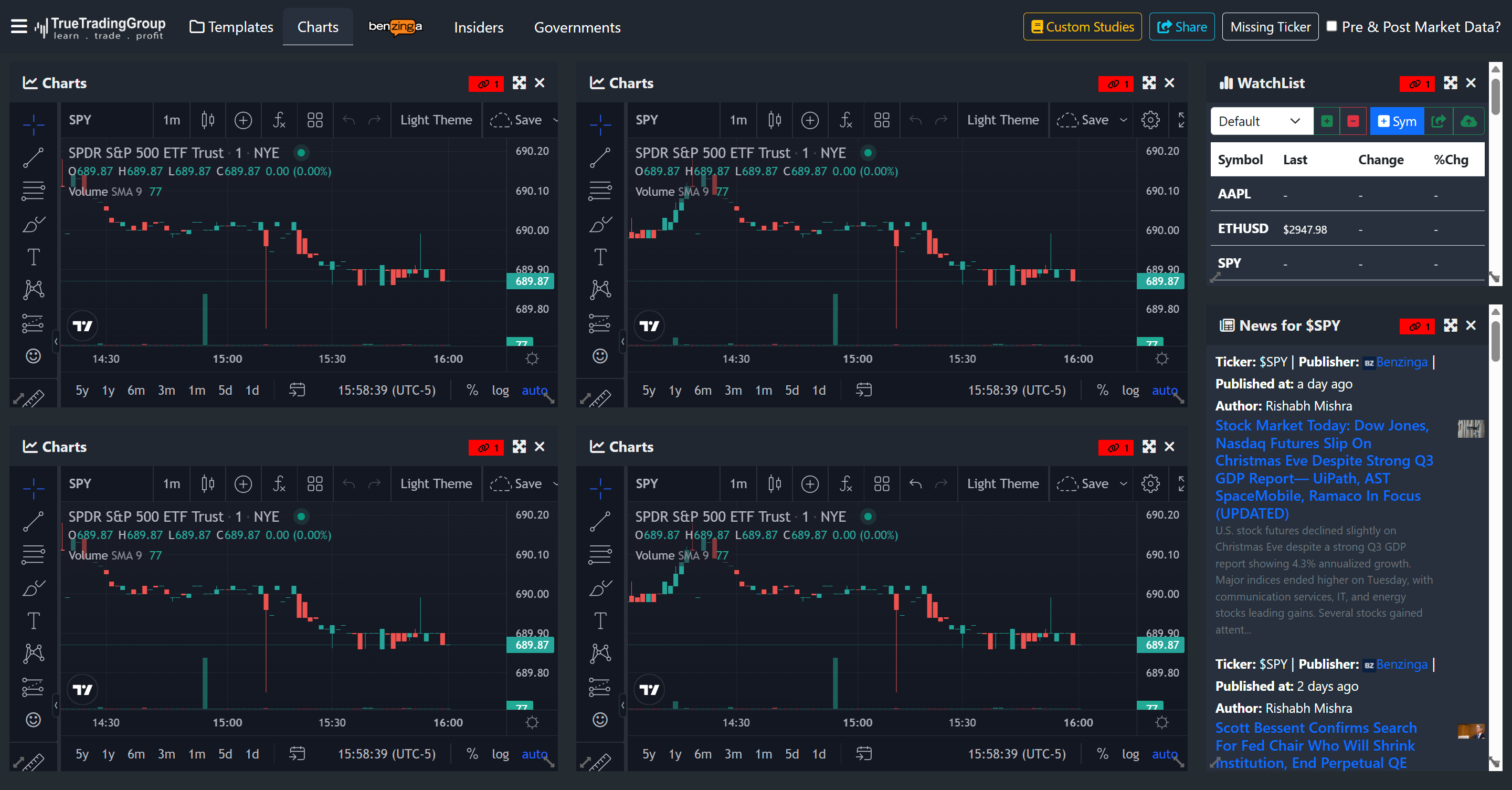Expand the Save options dropdown
Viewport: 1512px width, 790px height.
[x=556, y=120]
